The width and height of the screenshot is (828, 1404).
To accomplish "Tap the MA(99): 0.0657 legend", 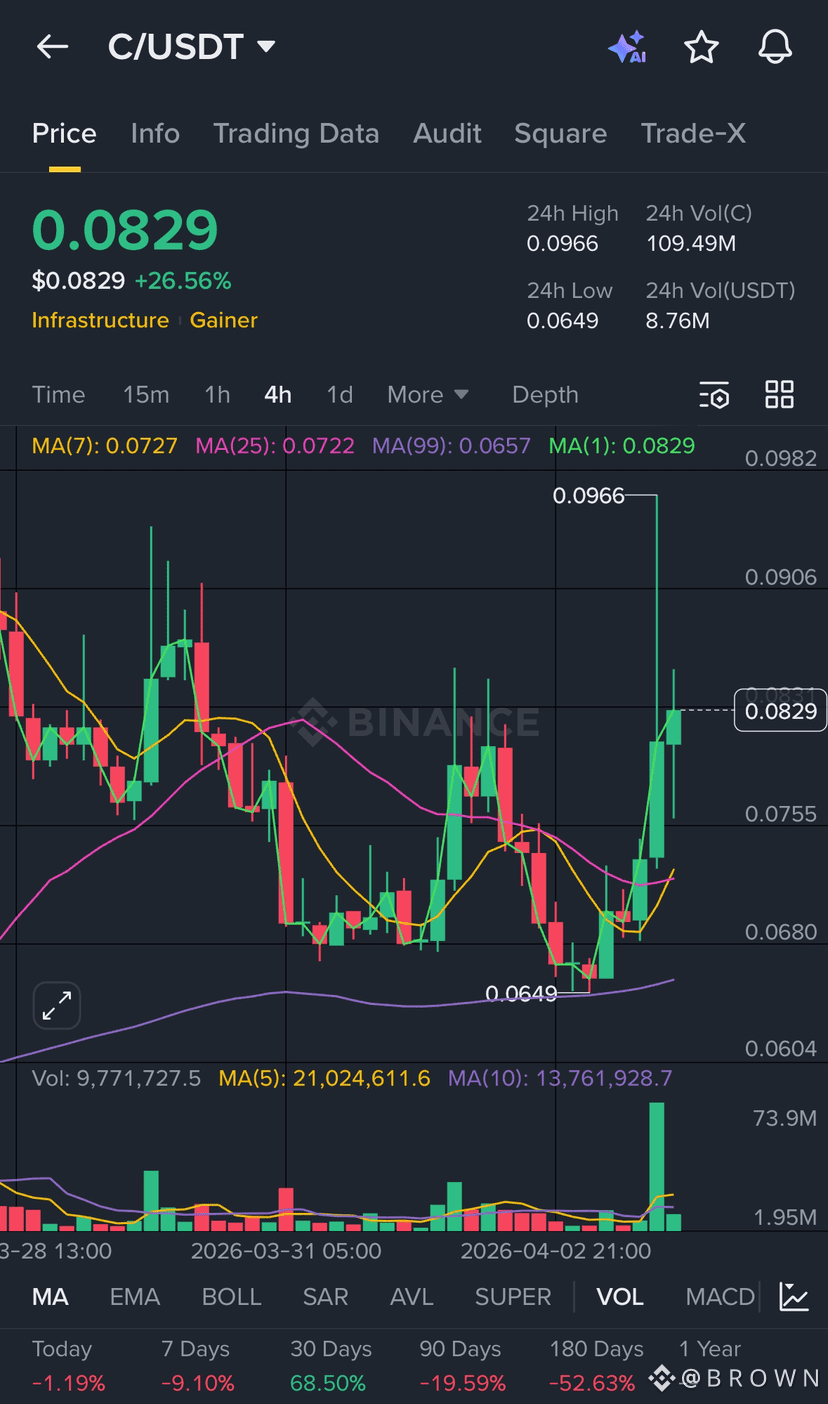I will 452,446.
